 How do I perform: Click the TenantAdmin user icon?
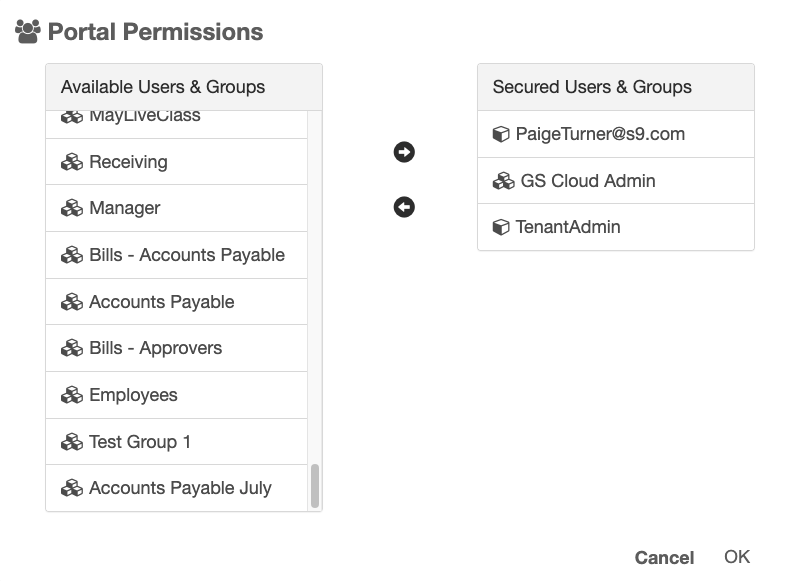[x=501, y=227]
